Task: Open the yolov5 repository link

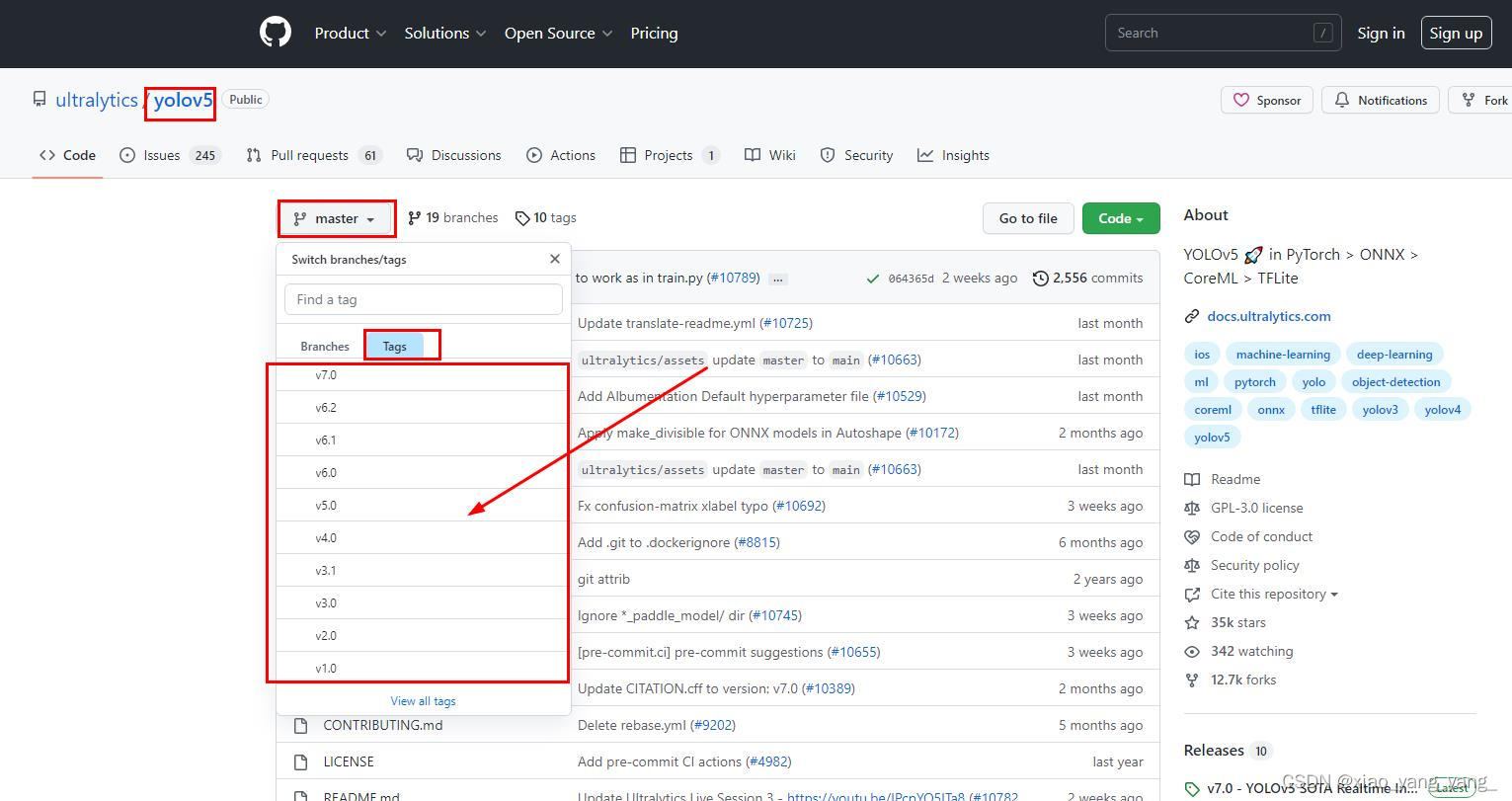Action: 183,100
